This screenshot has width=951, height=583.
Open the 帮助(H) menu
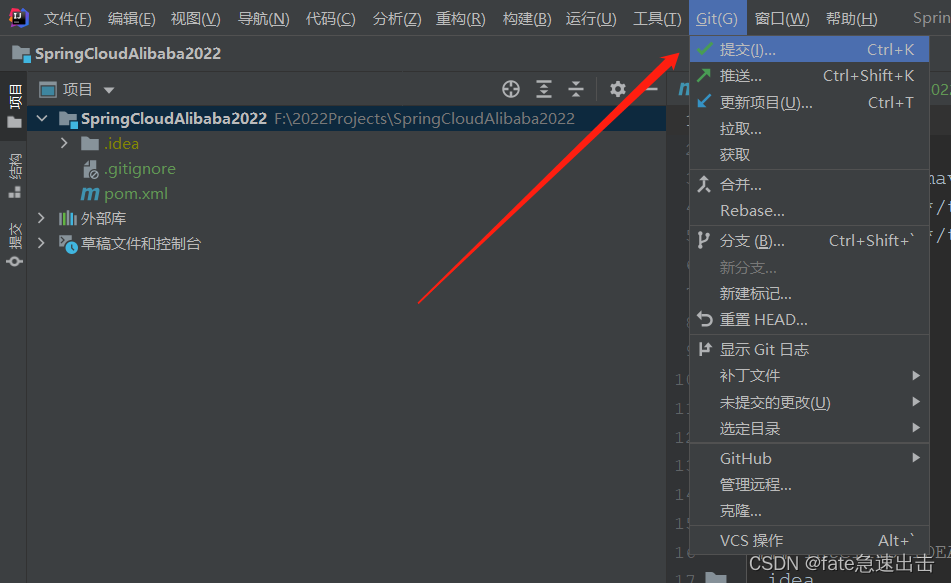(x=852, y=19)
